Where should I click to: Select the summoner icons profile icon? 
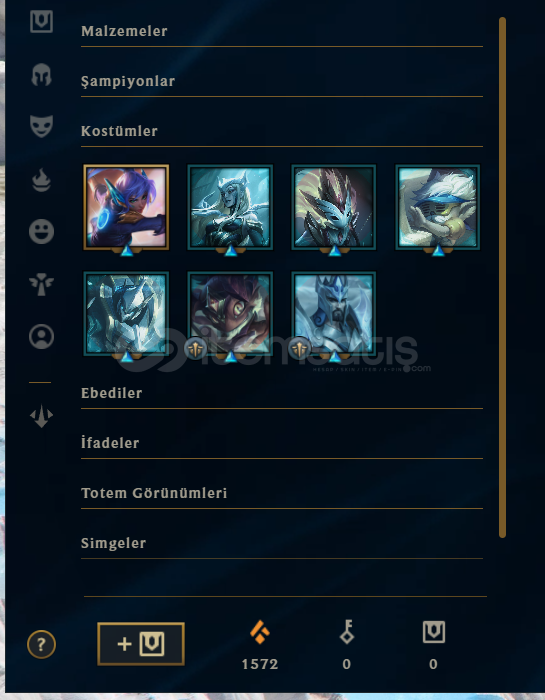(42, 336)
